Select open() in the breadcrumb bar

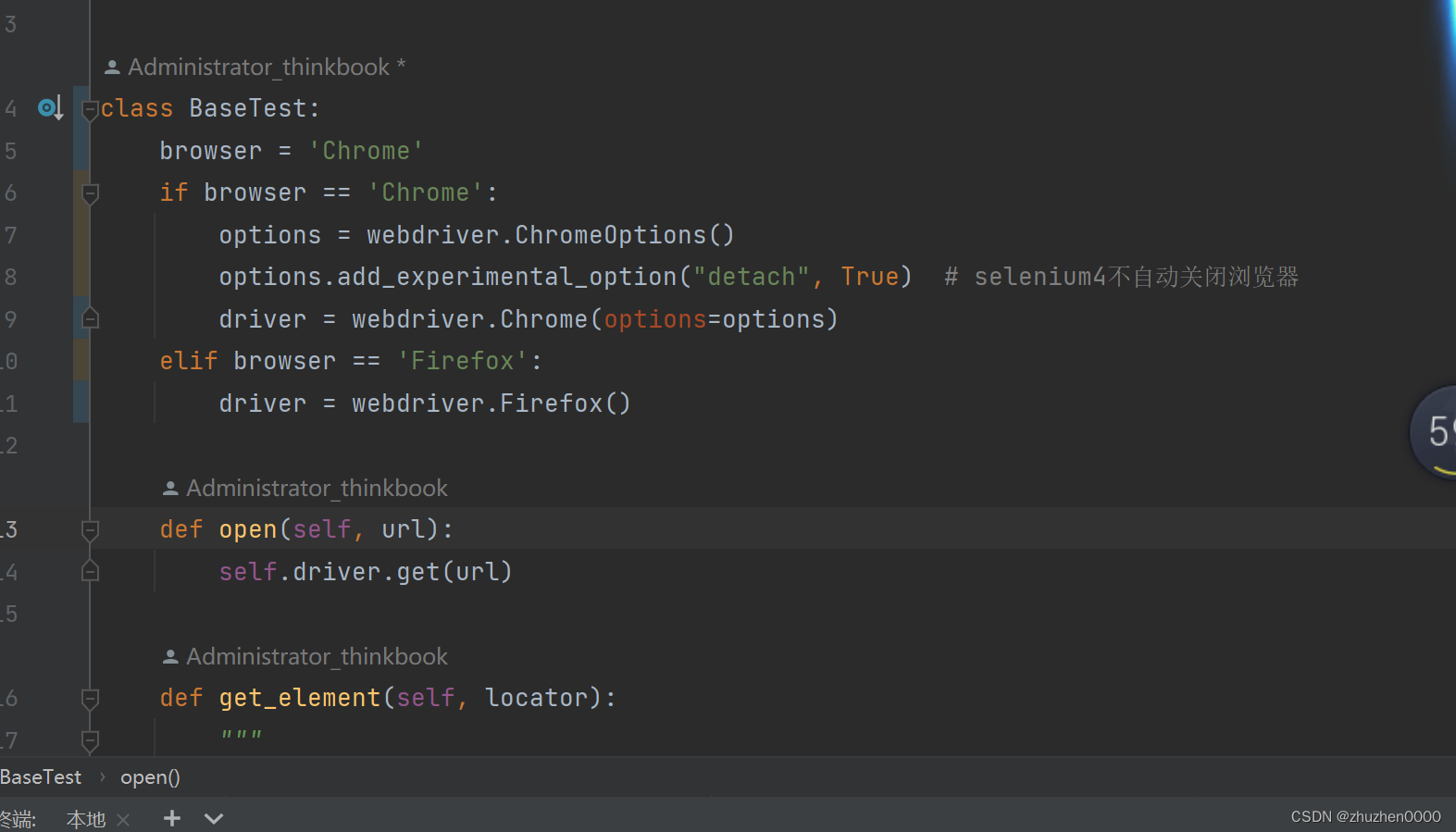pyautogui.click(x=150, y=777)
